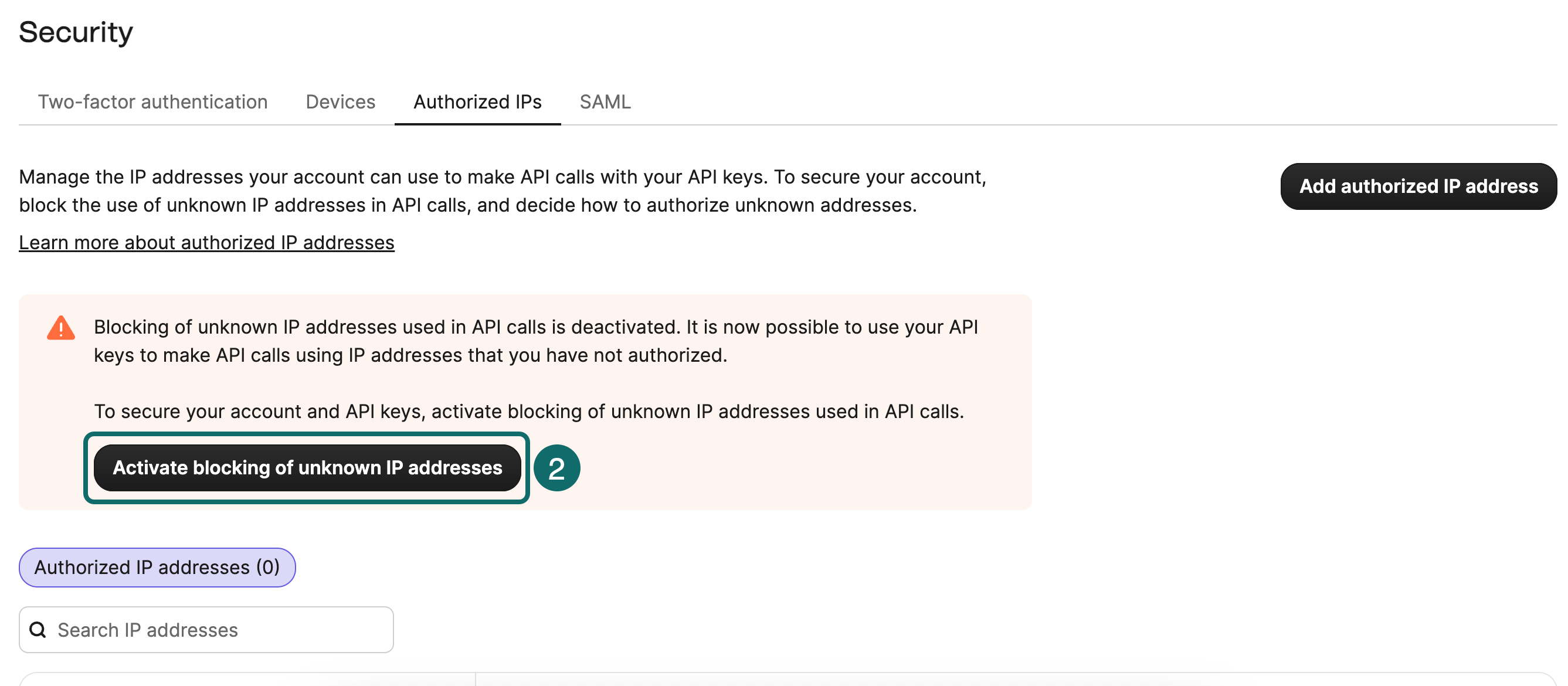Viewport: 1568px width, 686px height.
Task: Switch to the Devices tab
Action: (340, 101)
